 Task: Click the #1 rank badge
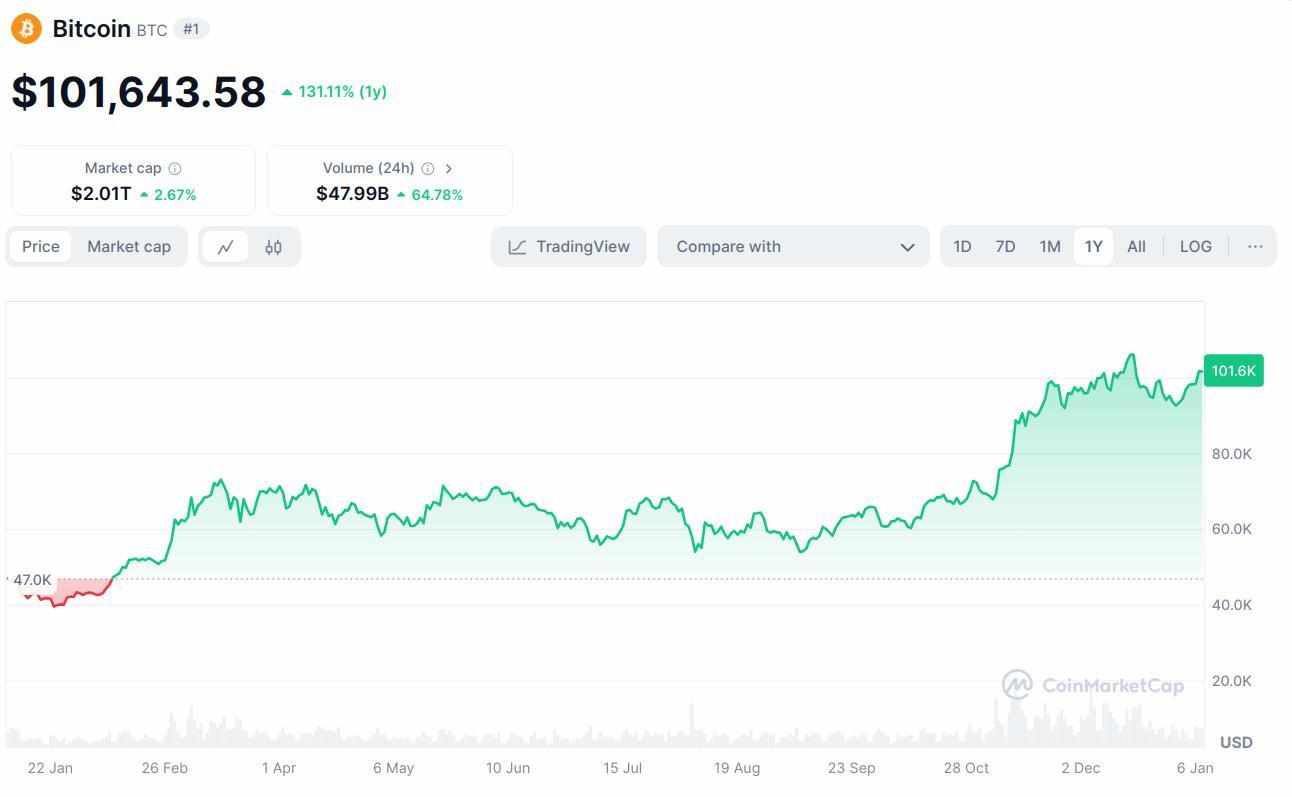click(190, 29)
